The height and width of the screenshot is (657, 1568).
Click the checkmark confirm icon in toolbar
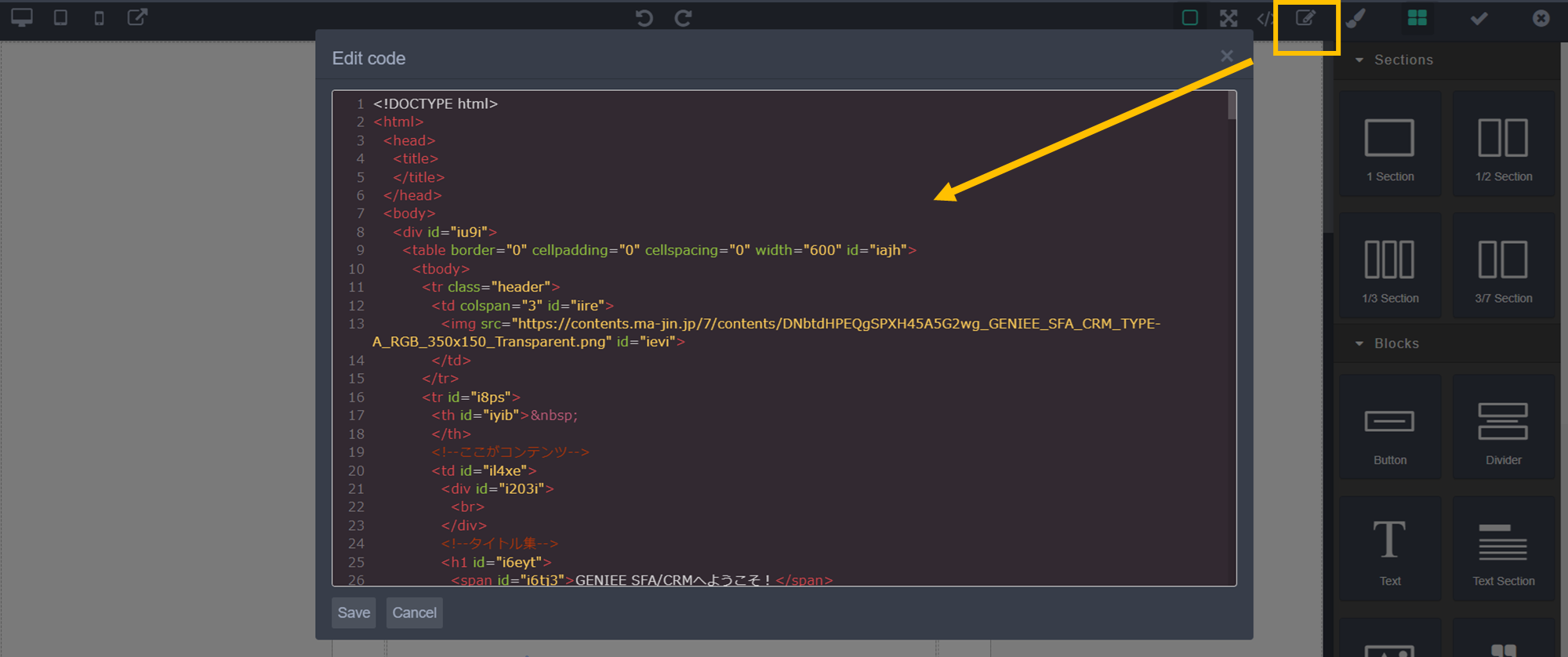(x=1479, y=18)
